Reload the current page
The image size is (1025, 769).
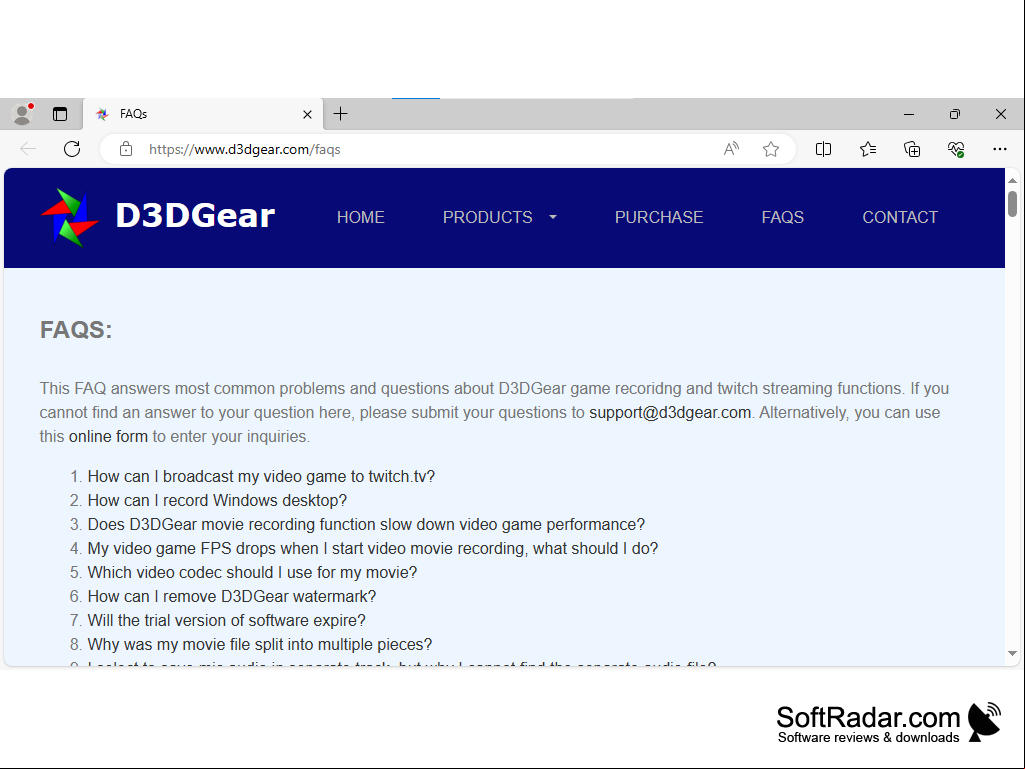[x=72, y=149]
